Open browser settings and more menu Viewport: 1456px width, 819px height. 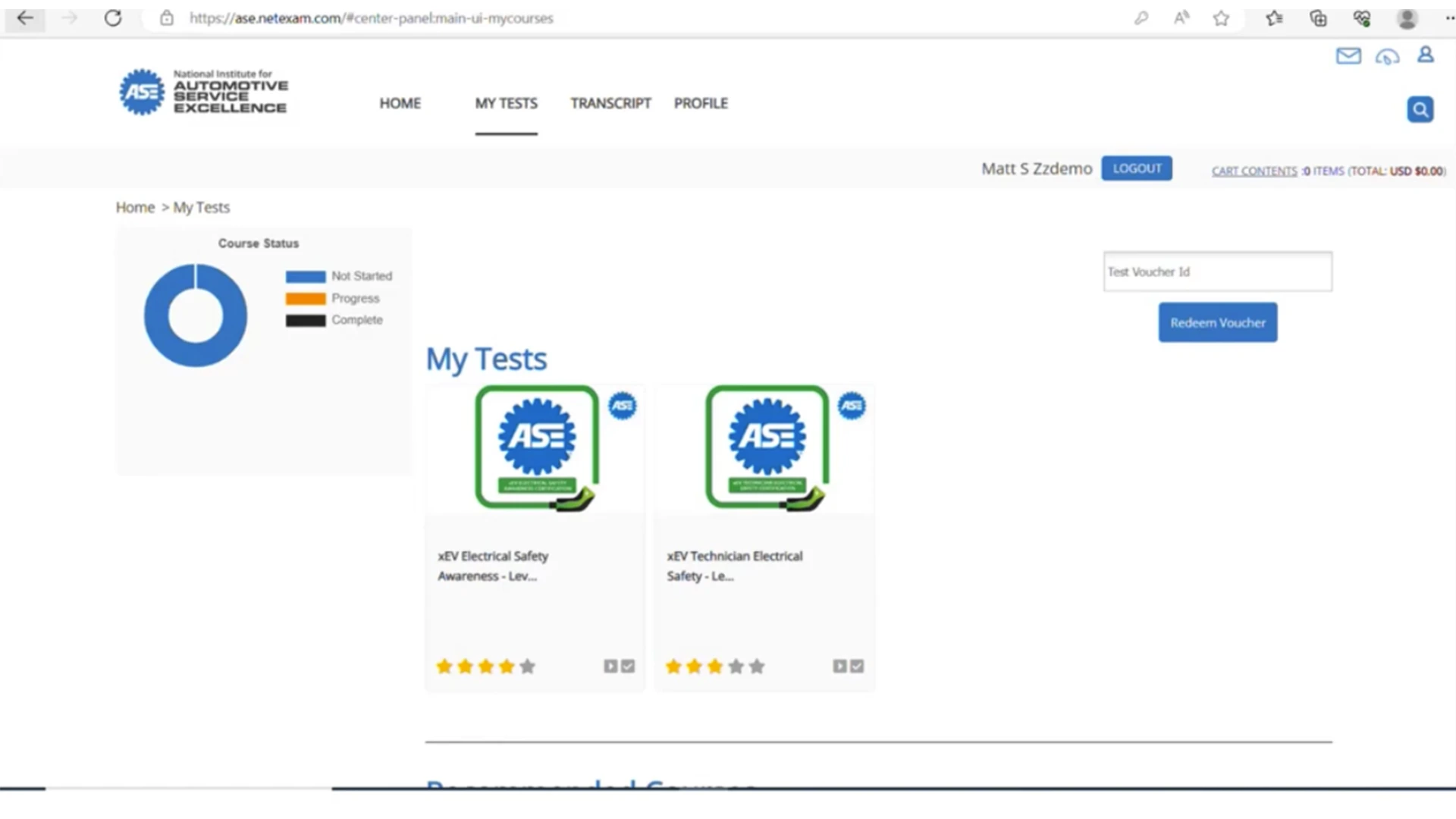coord(1447,18)
